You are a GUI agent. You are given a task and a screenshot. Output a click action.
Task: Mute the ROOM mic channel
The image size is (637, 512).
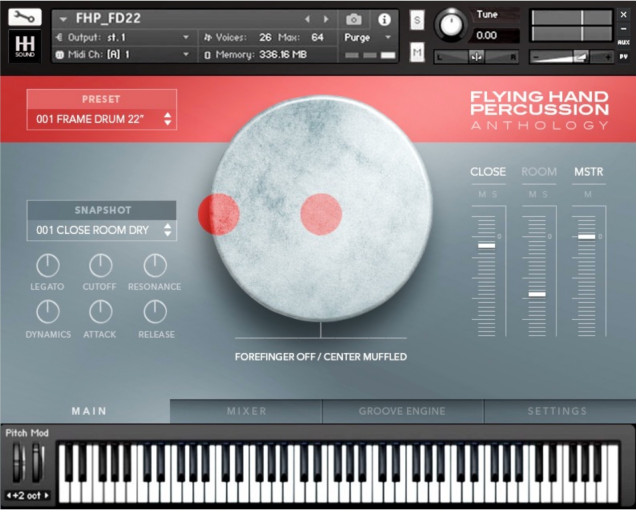(x=532, y=194)
